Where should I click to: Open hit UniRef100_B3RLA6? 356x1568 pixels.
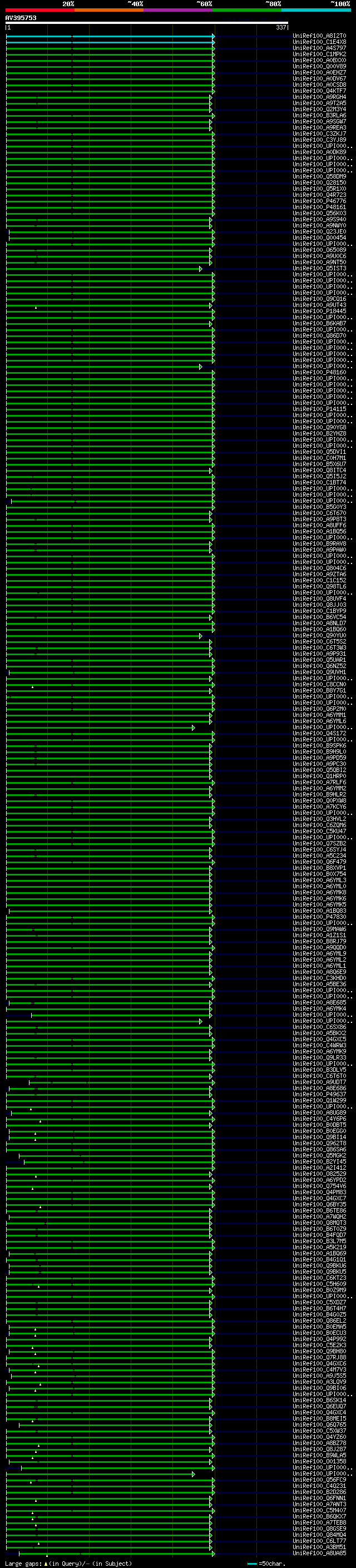319,116
